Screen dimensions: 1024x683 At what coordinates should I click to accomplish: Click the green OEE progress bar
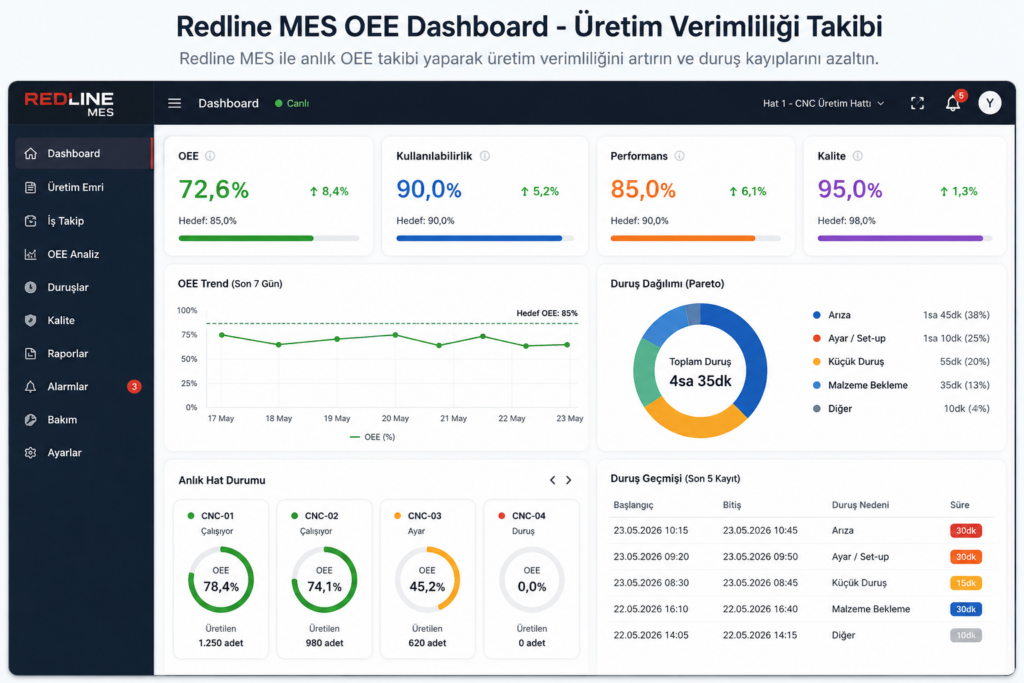[x=268, y=238]
